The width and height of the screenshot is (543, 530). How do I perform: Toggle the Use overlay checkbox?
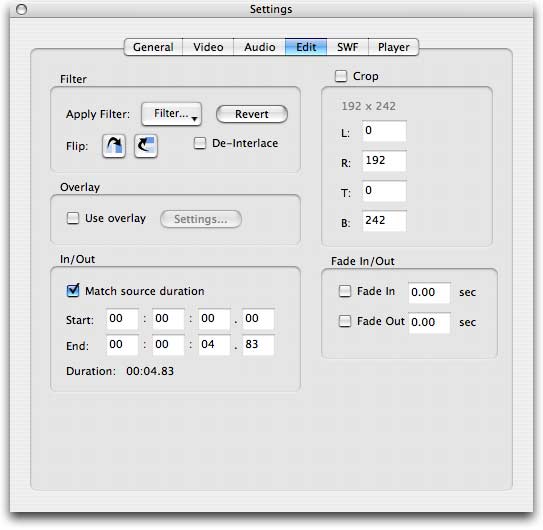coord(73,218)
